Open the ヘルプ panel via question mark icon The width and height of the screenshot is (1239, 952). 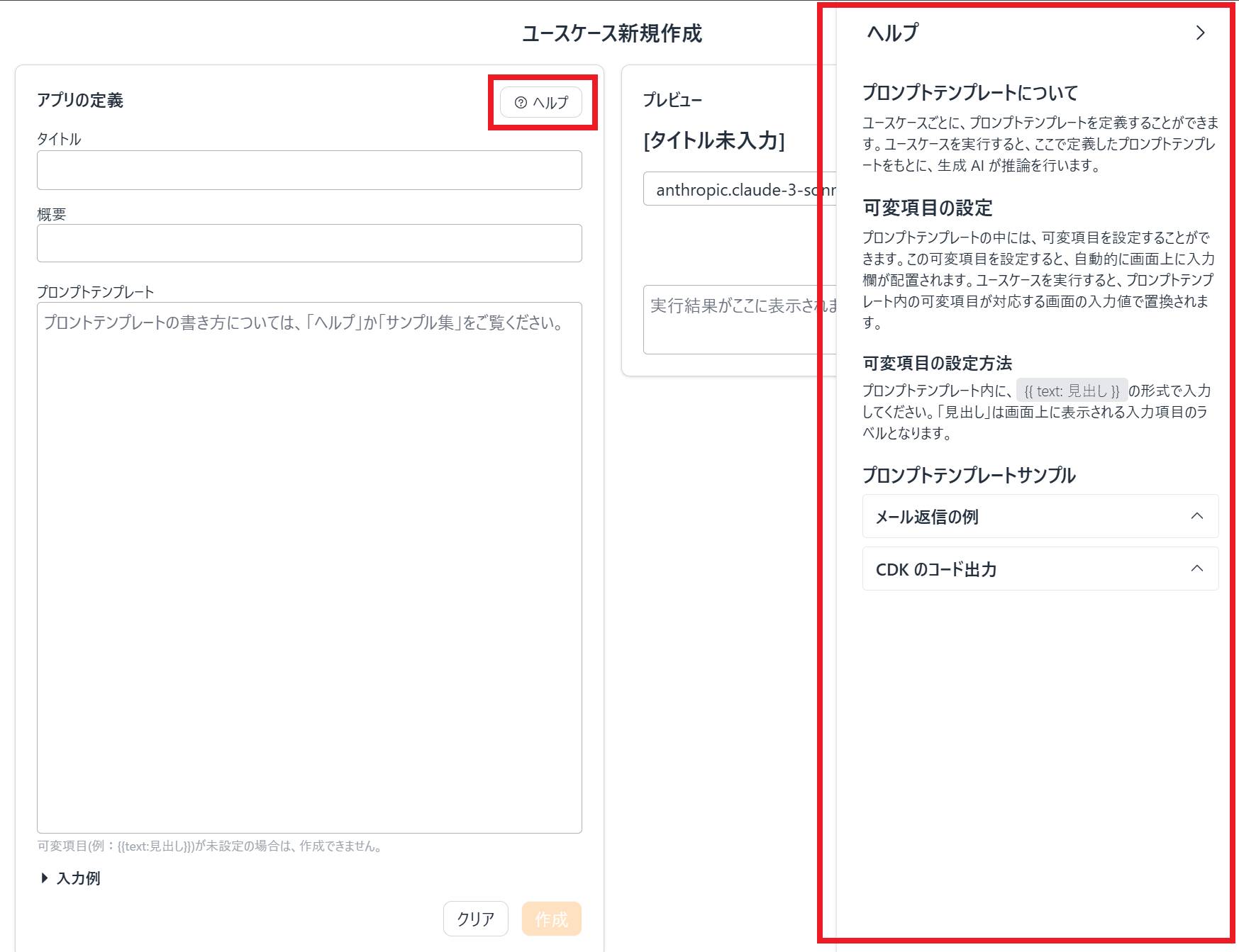(540, 102)
